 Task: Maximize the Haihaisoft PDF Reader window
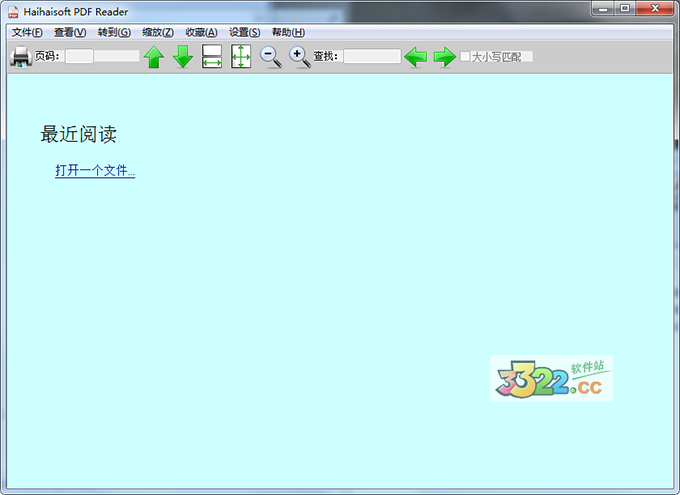click(625, 9)
